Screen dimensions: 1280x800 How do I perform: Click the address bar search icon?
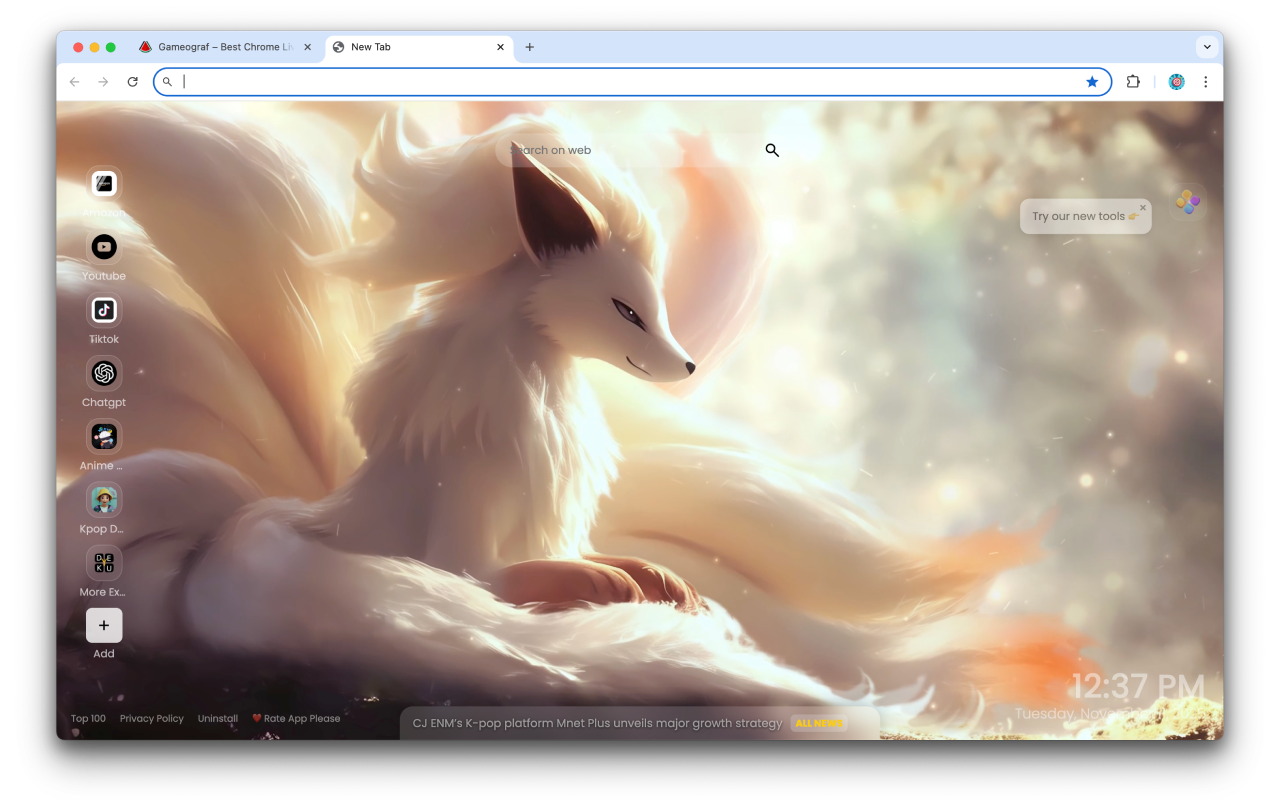click(167, 82)
